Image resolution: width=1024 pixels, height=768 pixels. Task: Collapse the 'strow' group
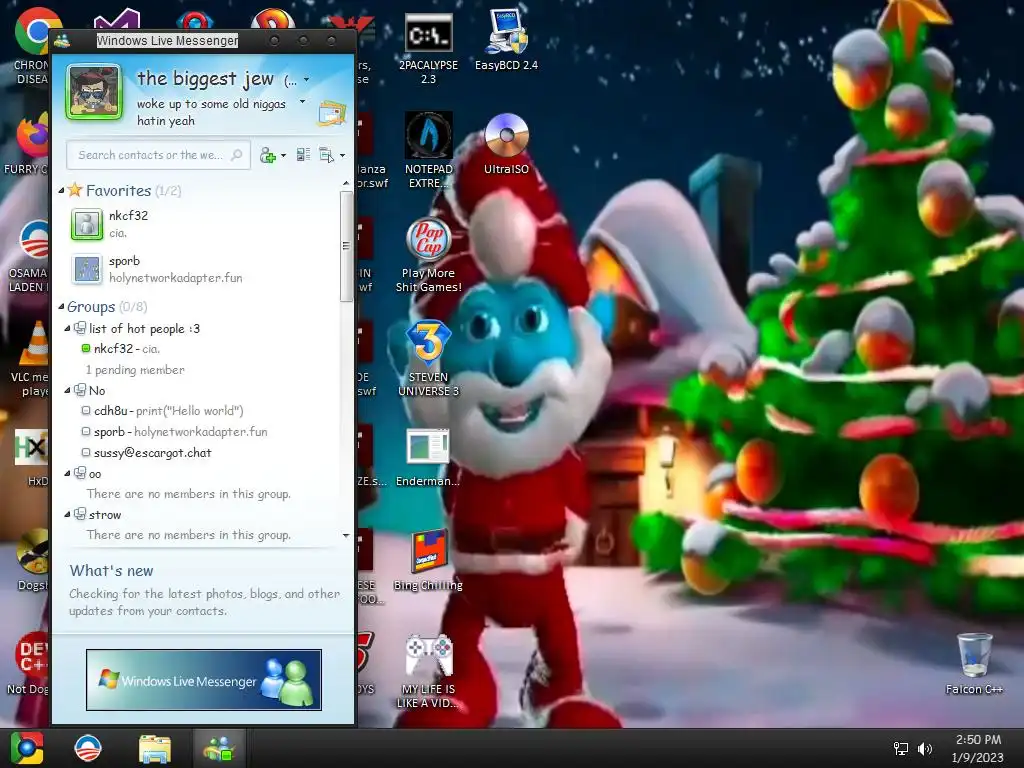click(x=67, y=515)
